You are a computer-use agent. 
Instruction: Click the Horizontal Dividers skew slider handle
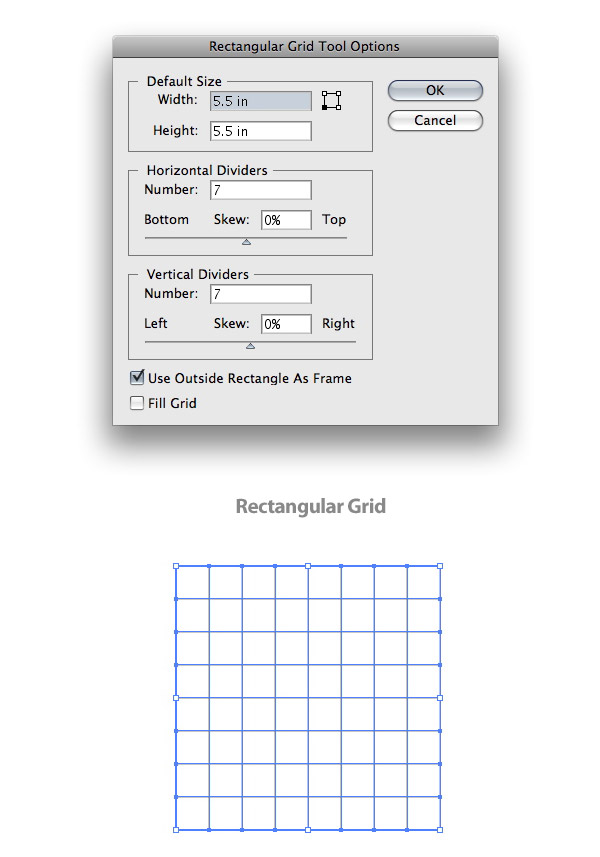point(246,242)
